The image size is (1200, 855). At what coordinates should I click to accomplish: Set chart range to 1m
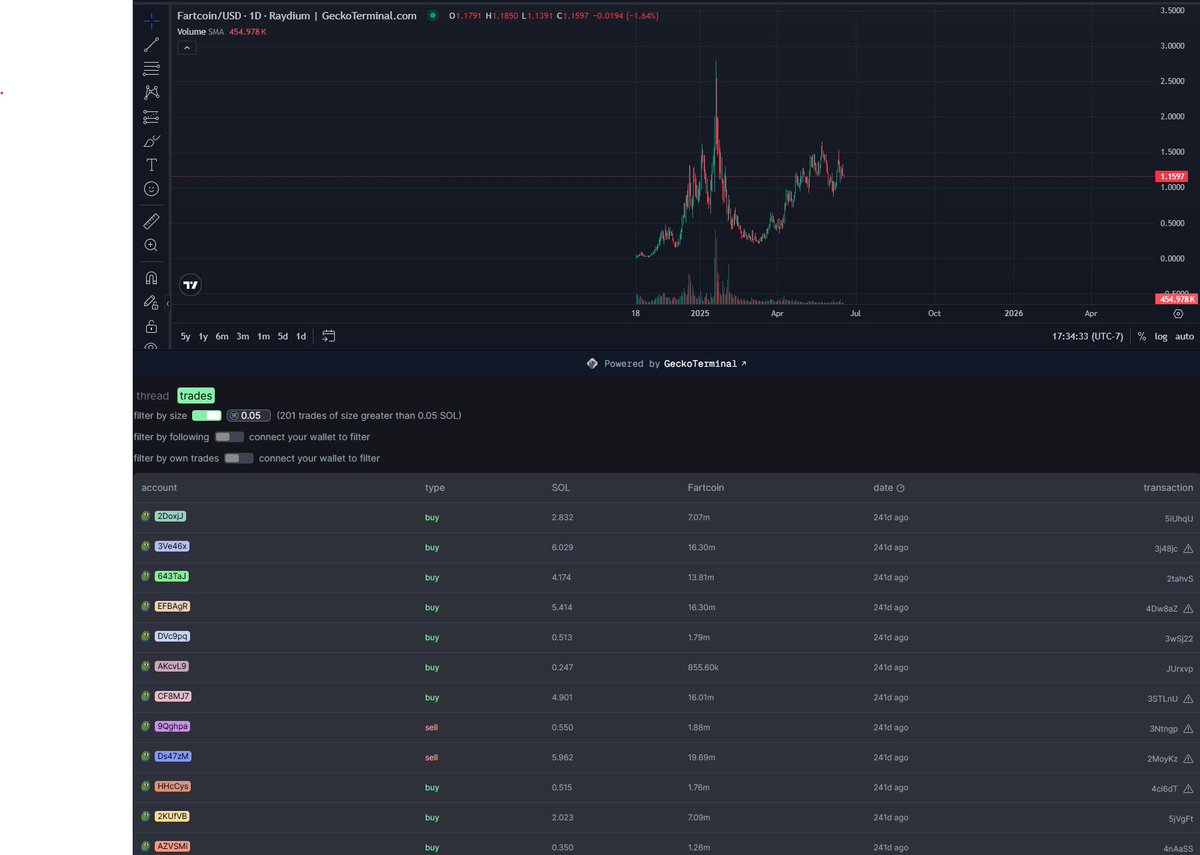[x=263, y=336]
